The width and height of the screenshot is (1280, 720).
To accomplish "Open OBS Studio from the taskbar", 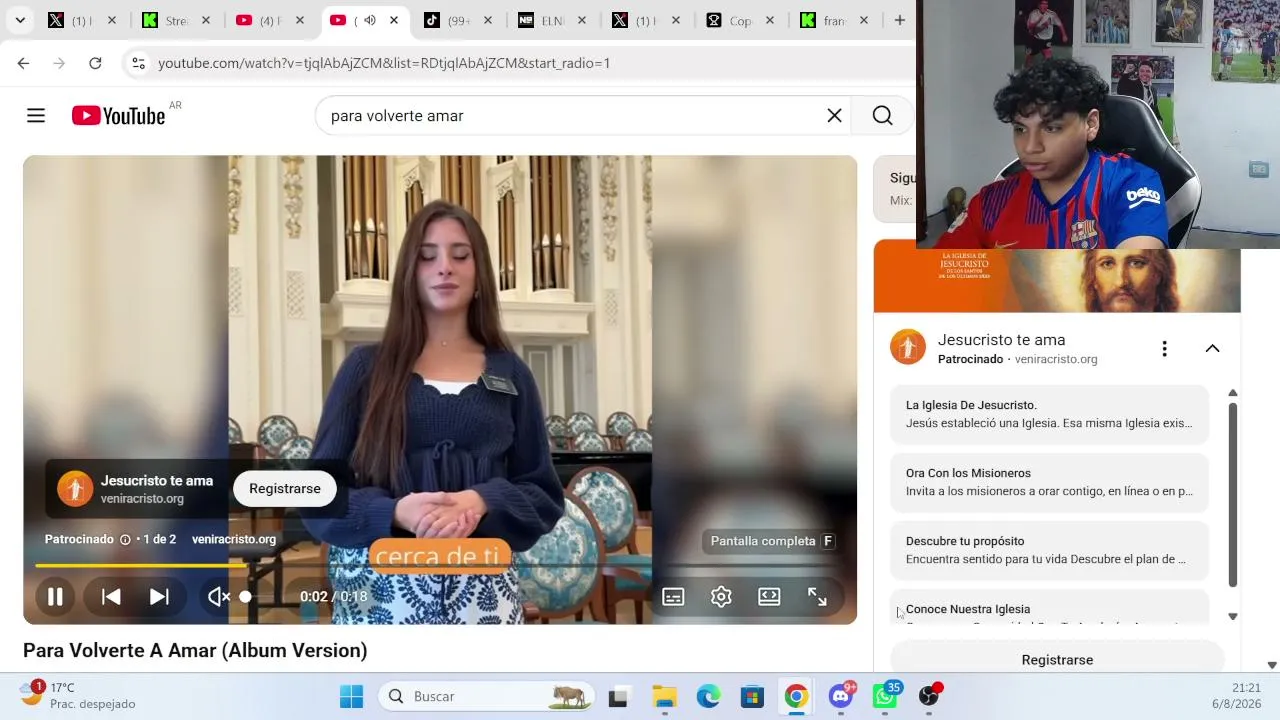I will click(x=930, y=696).
